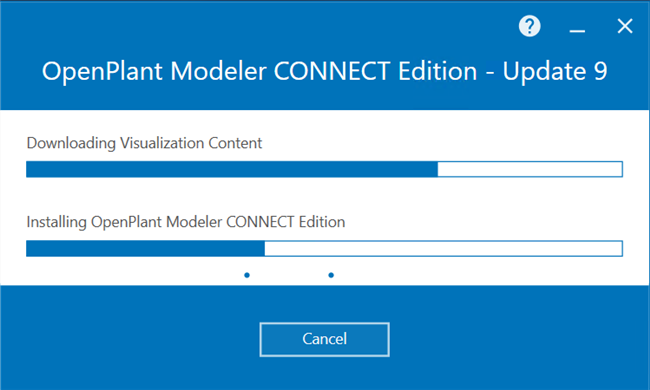Open the help question mark icon
The height and width of the screenshot is (390, 650).
pos(529,27)
